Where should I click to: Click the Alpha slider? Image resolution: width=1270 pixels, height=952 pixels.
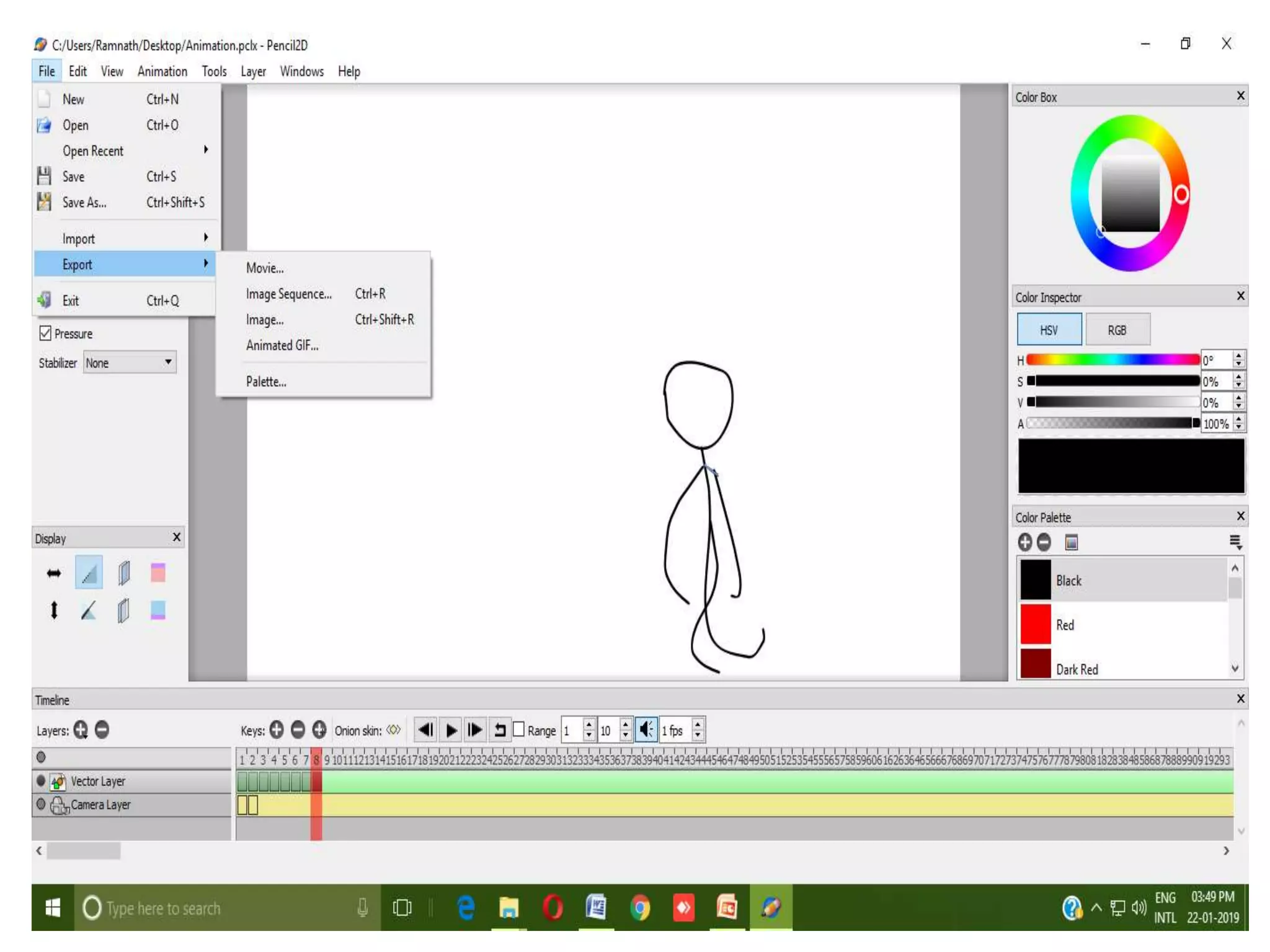point(1112,423)
